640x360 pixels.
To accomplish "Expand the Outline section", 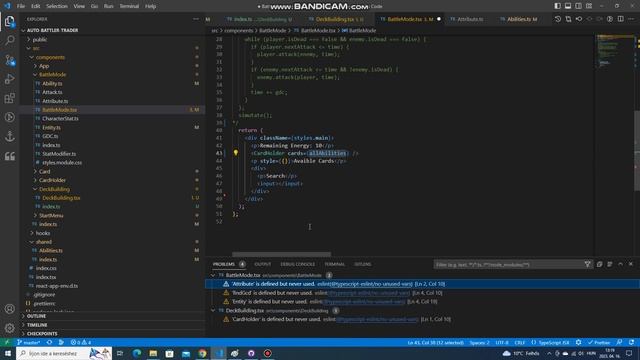I will coord(36,316).
